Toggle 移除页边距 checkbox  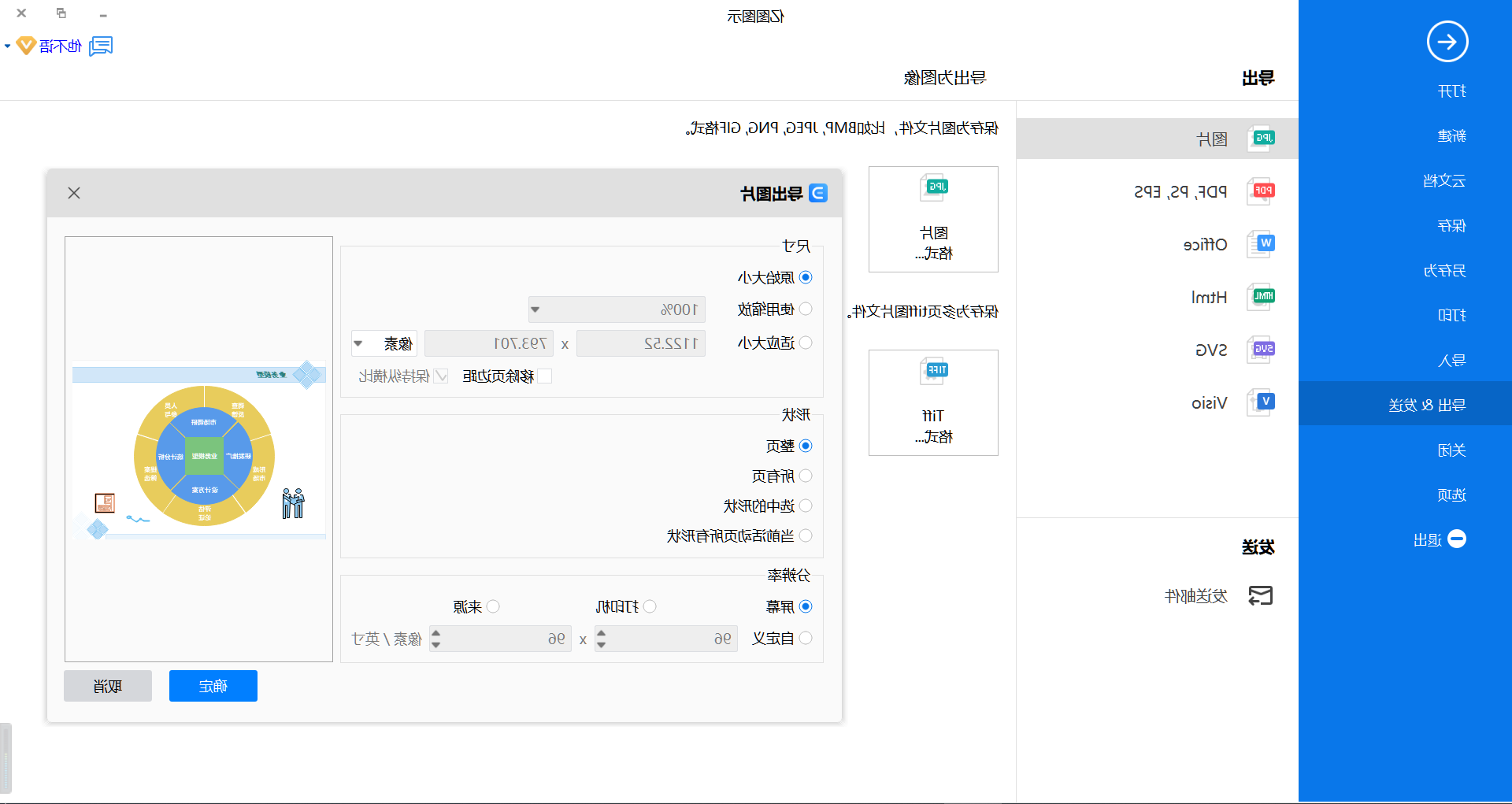pyautogui.click(x=544, y=376)
